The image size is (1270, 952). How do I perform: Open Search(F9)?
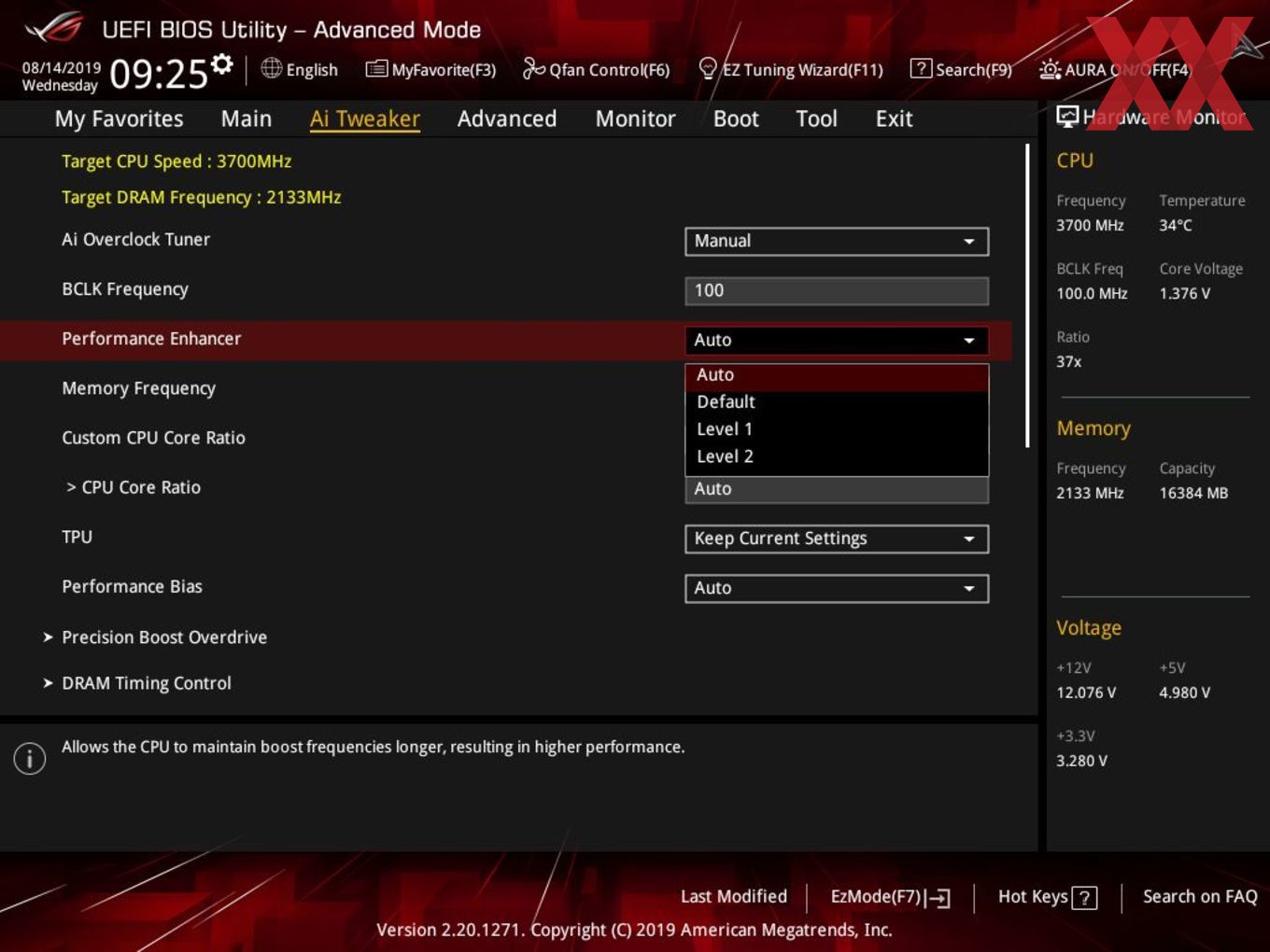tap(961, 69)
